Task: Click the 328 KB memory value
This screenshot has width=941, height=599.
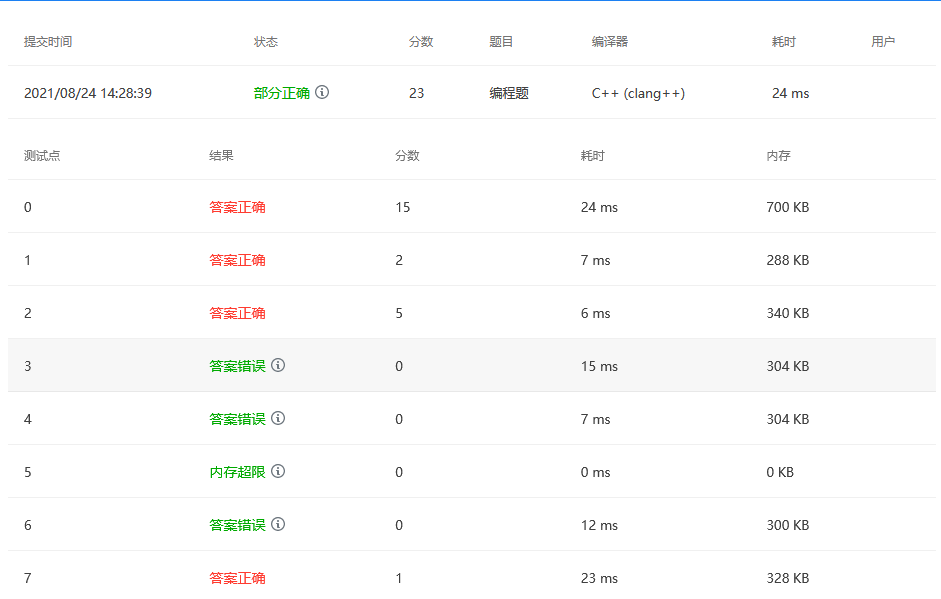Action: pyautogui.click(x=788, y=578)
